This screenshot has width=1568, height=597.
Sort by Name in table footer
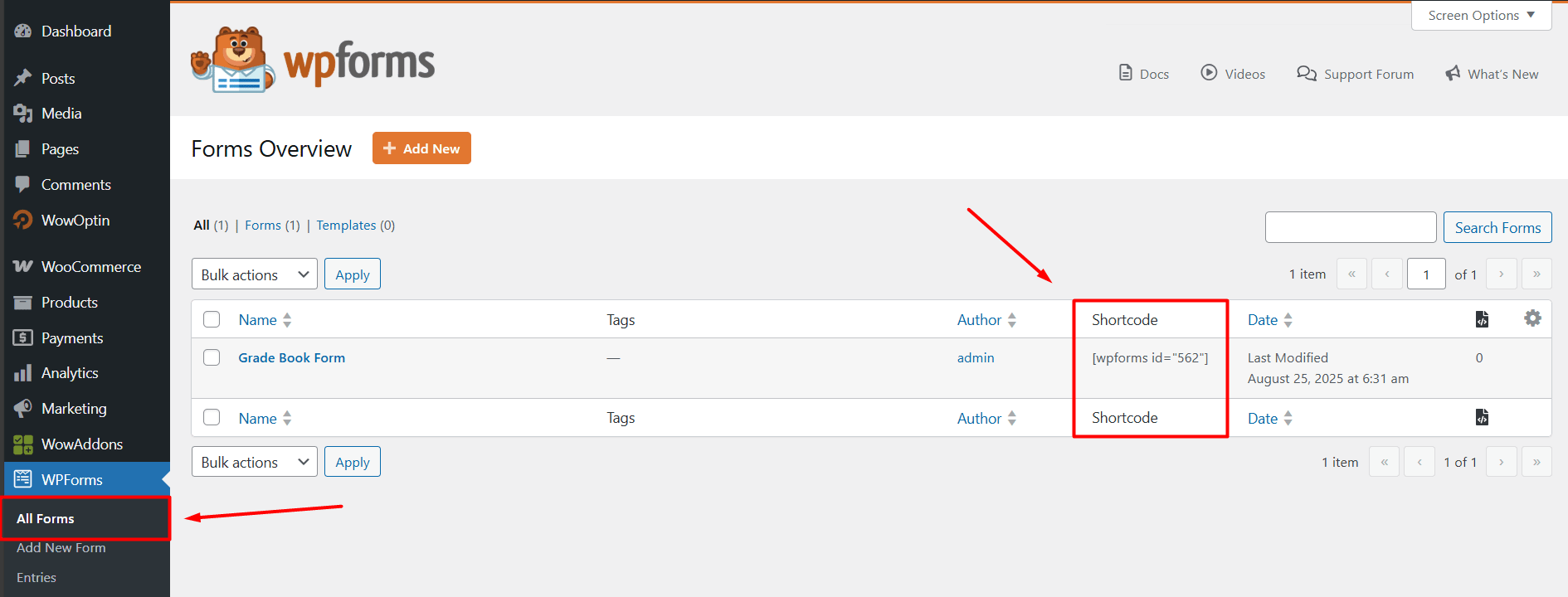click(265, 418)
